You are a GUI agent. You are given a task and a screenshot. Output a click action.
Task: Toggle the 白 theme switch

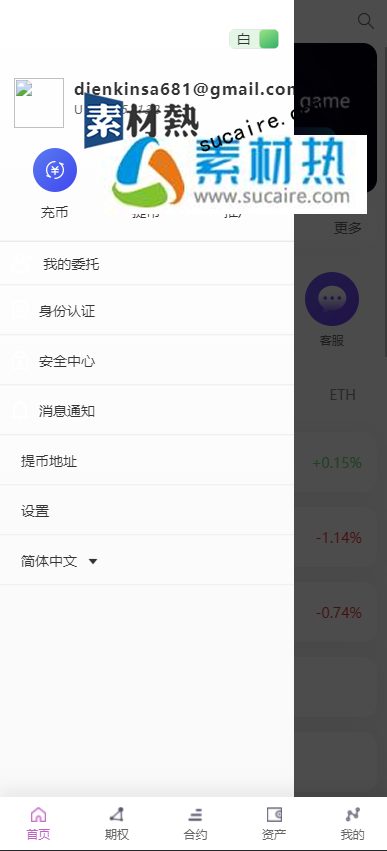pos(254,39)
